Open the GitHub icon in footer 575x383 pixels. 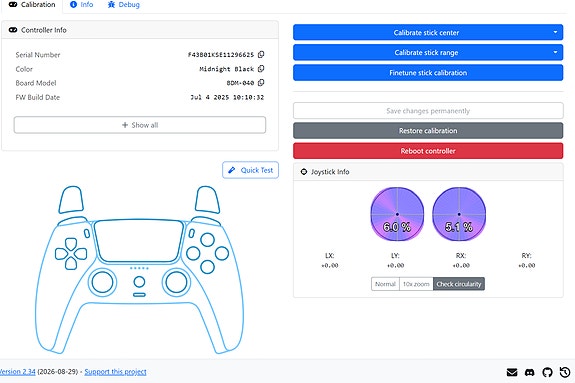547,372
